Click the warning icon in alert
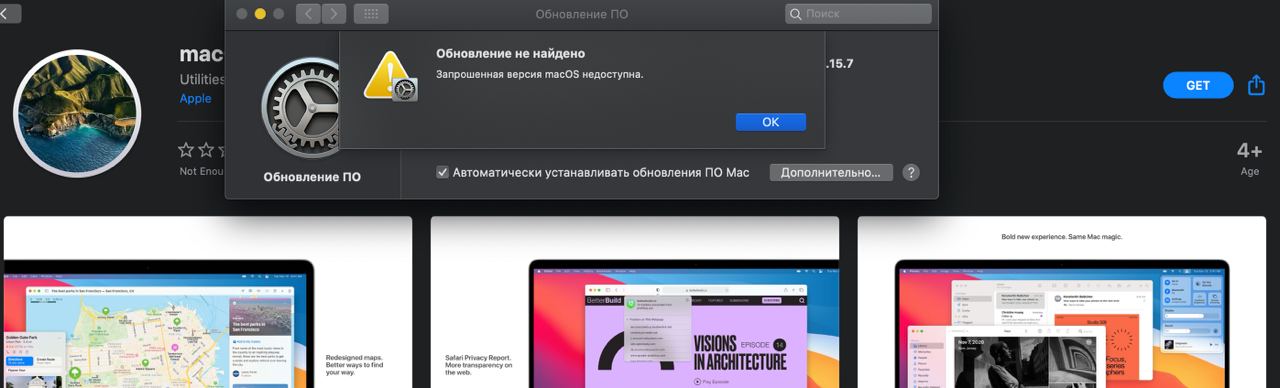Image resolution: width=1280 pixels, height=388 pixels. [389, 76]
